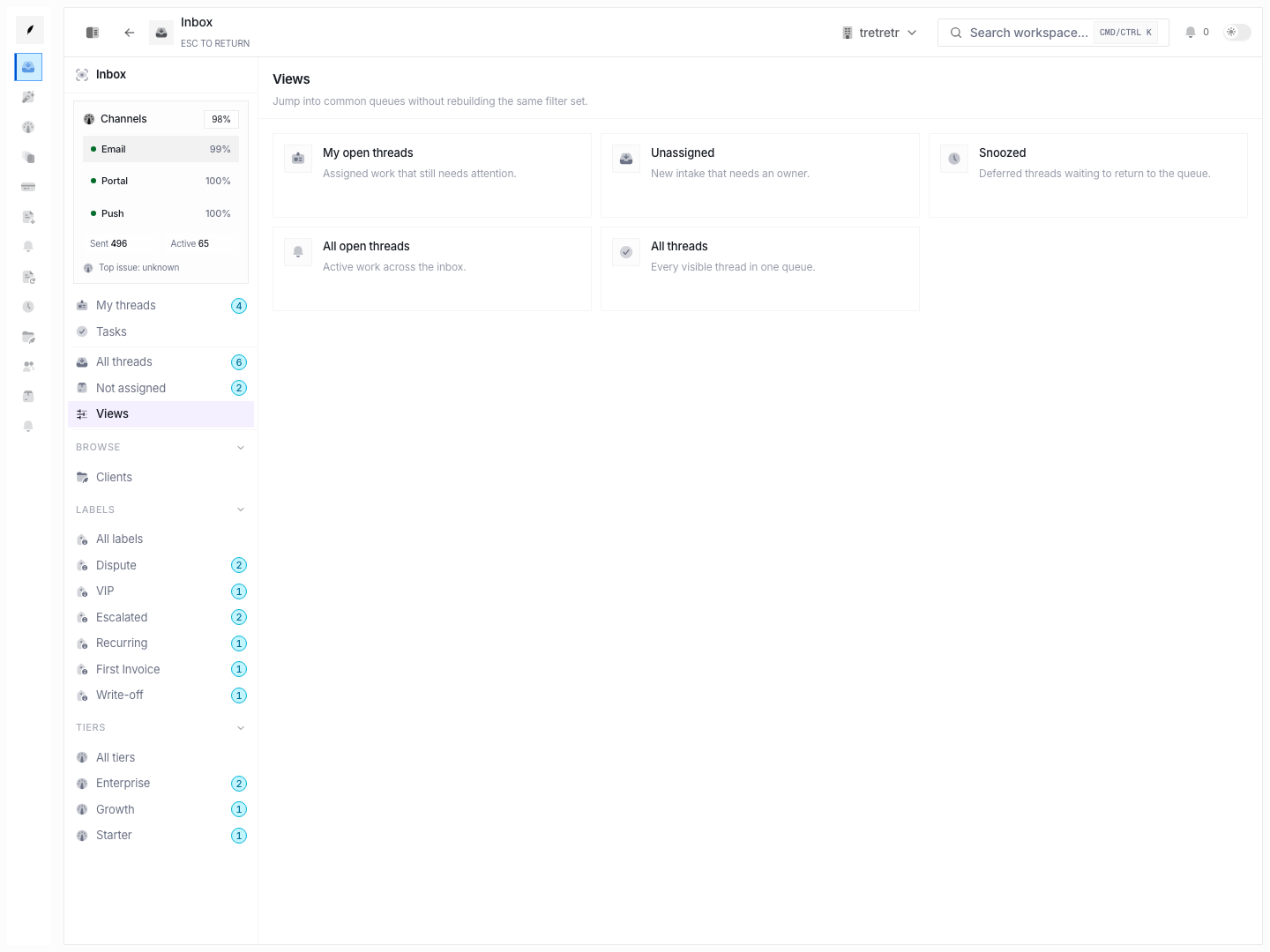This screenshot has width=1270, height=952.
Task: Filter by the VIP label
Action: pyautogui.click(x=161, y=591)
